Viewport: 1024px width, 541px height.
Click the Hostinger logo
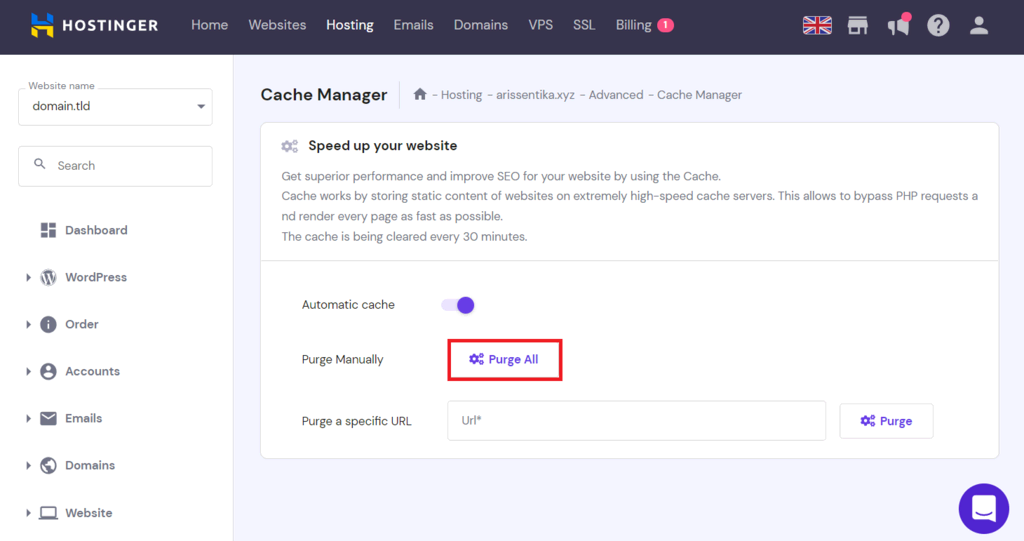point(94,25)
